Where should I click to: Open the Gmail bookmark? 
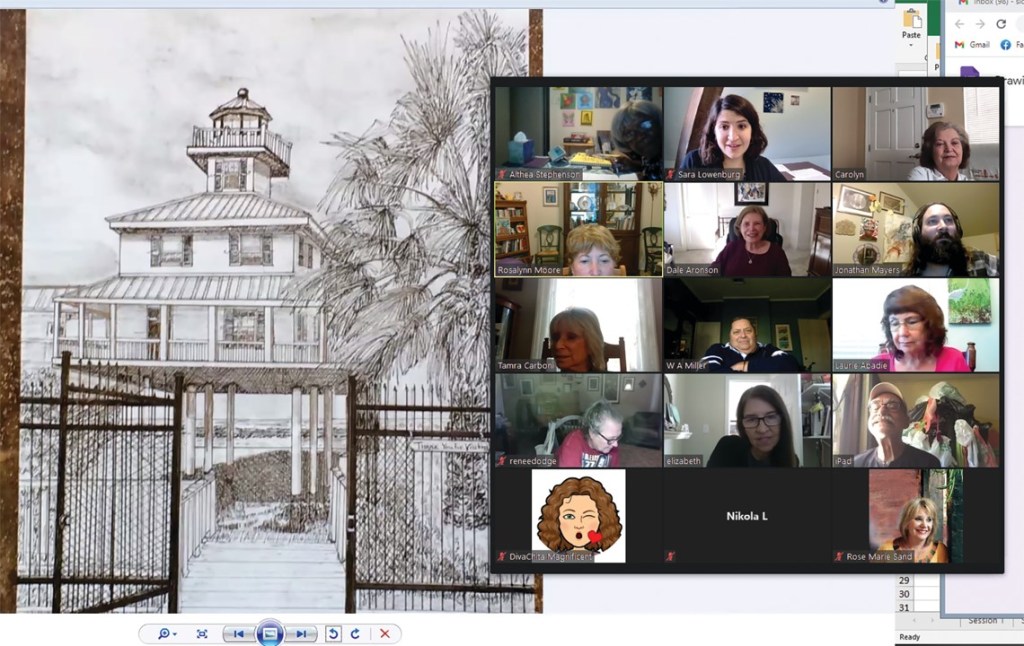click(x=973, y=45)
